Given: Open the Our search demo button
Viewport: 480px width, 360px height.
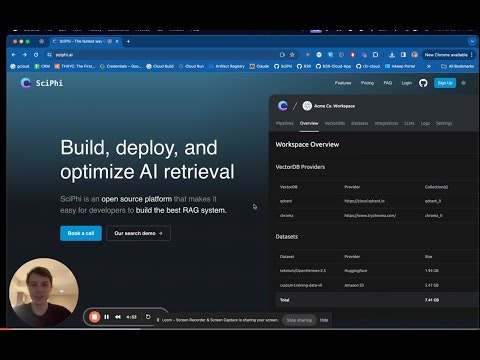Looking at the screenshot, I should (138, 233).
